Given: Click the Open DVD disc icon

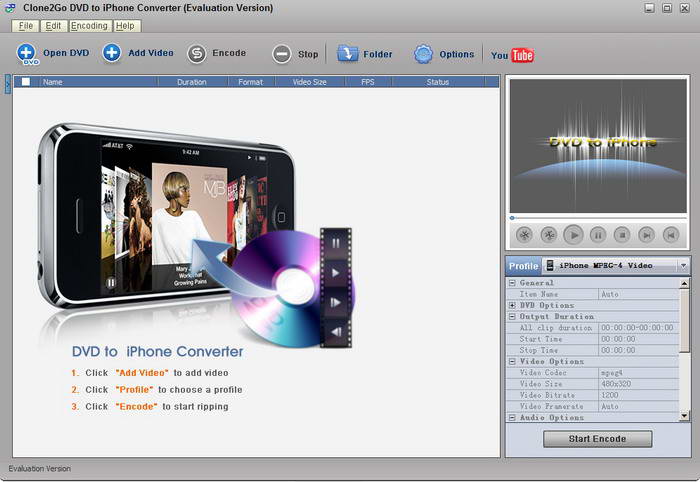Looking at the screenshot, I should (27, 54).
